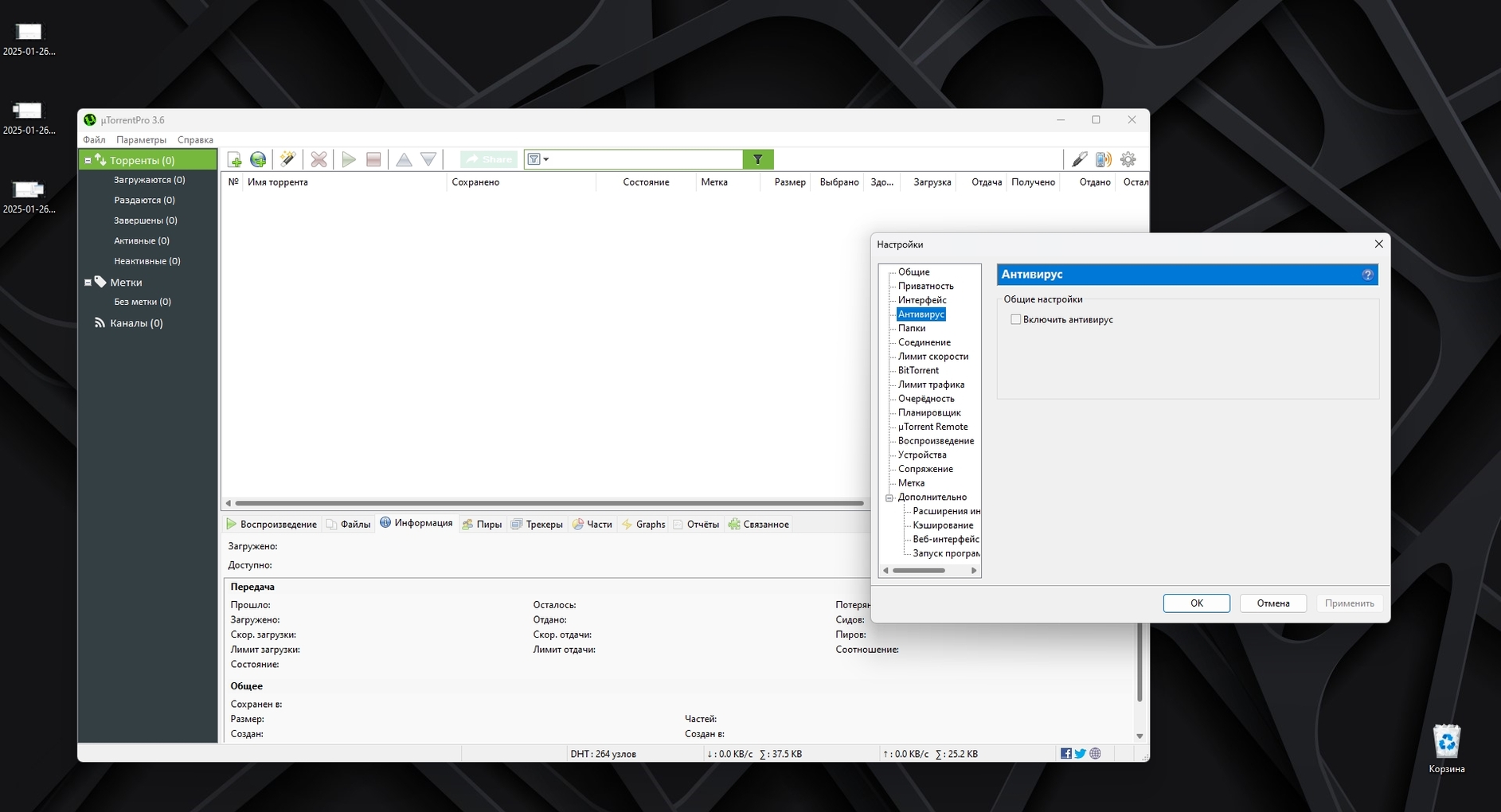Select Интерфейс in settings tree
This screenshot has width=1501, height=812.
pos(922,300)
